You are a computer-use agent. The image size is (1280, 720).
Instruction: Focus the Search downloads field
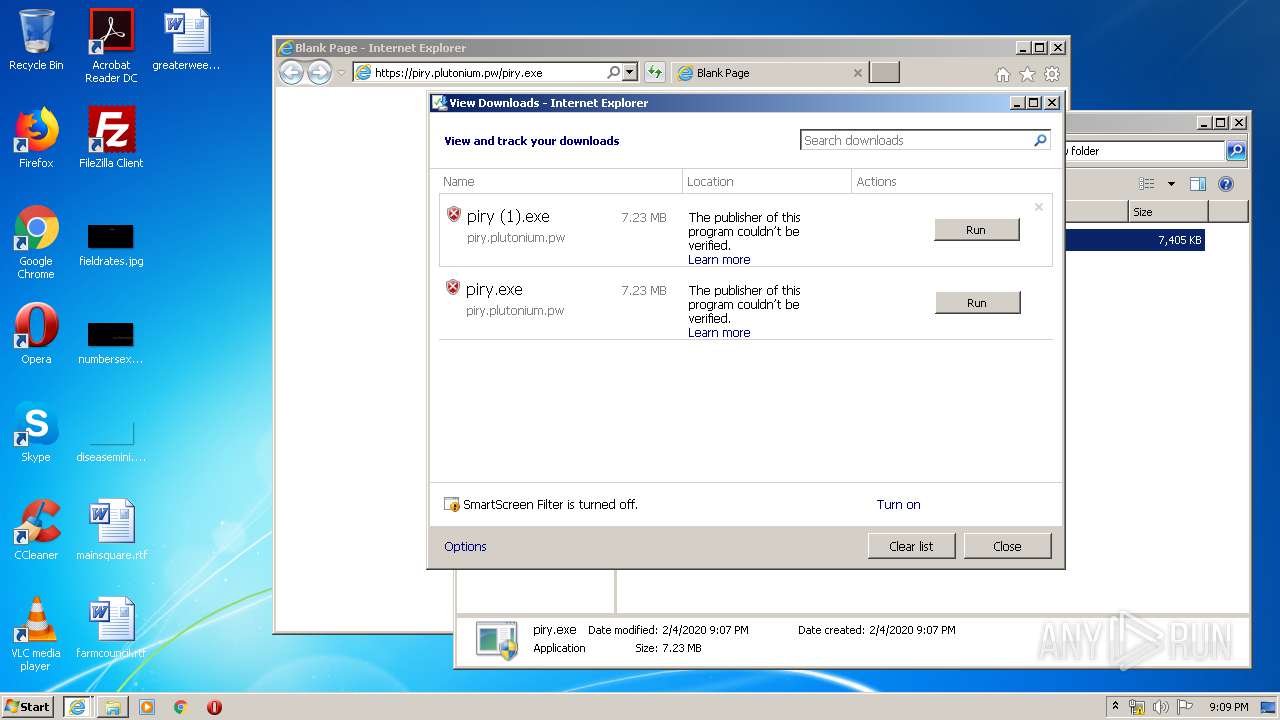click(x=917, y=140)
